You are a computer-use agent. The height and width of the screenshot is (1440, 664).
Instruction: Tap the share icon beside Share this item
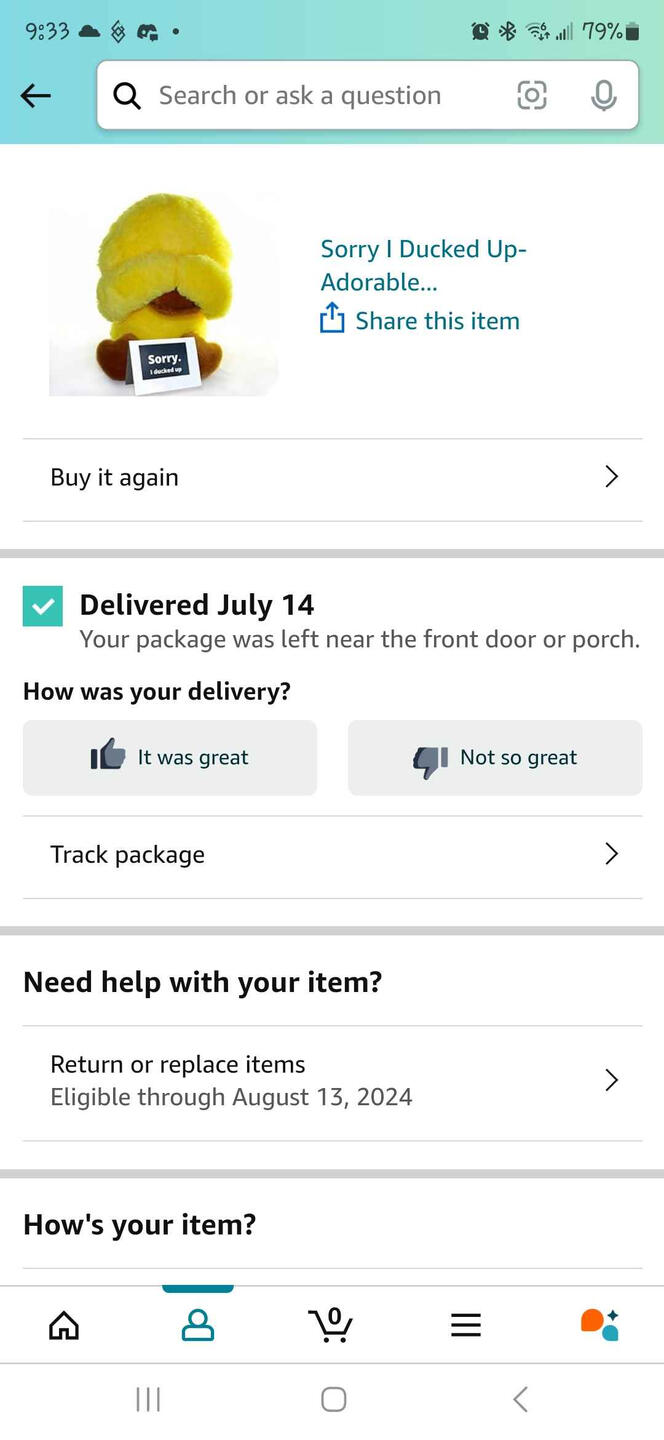click(331, 319)
